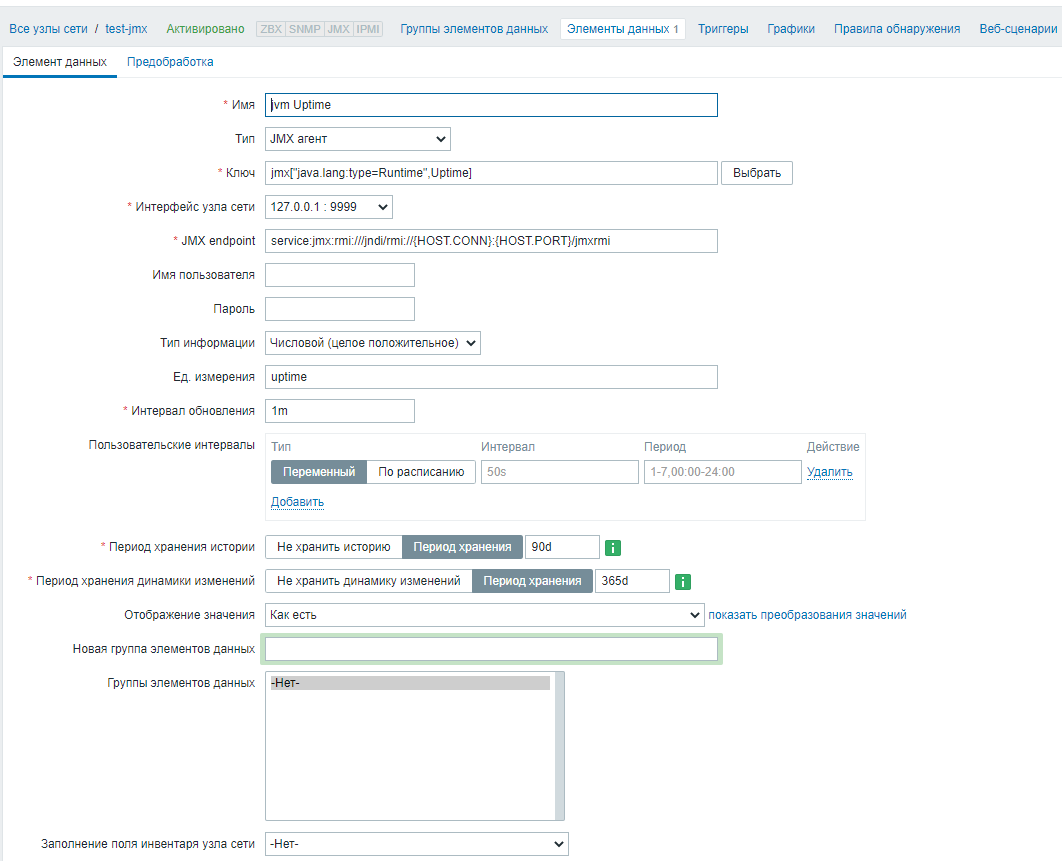Open the host interface dropdown 127.0.0.1 : 9999

click(x=328, y=207)
